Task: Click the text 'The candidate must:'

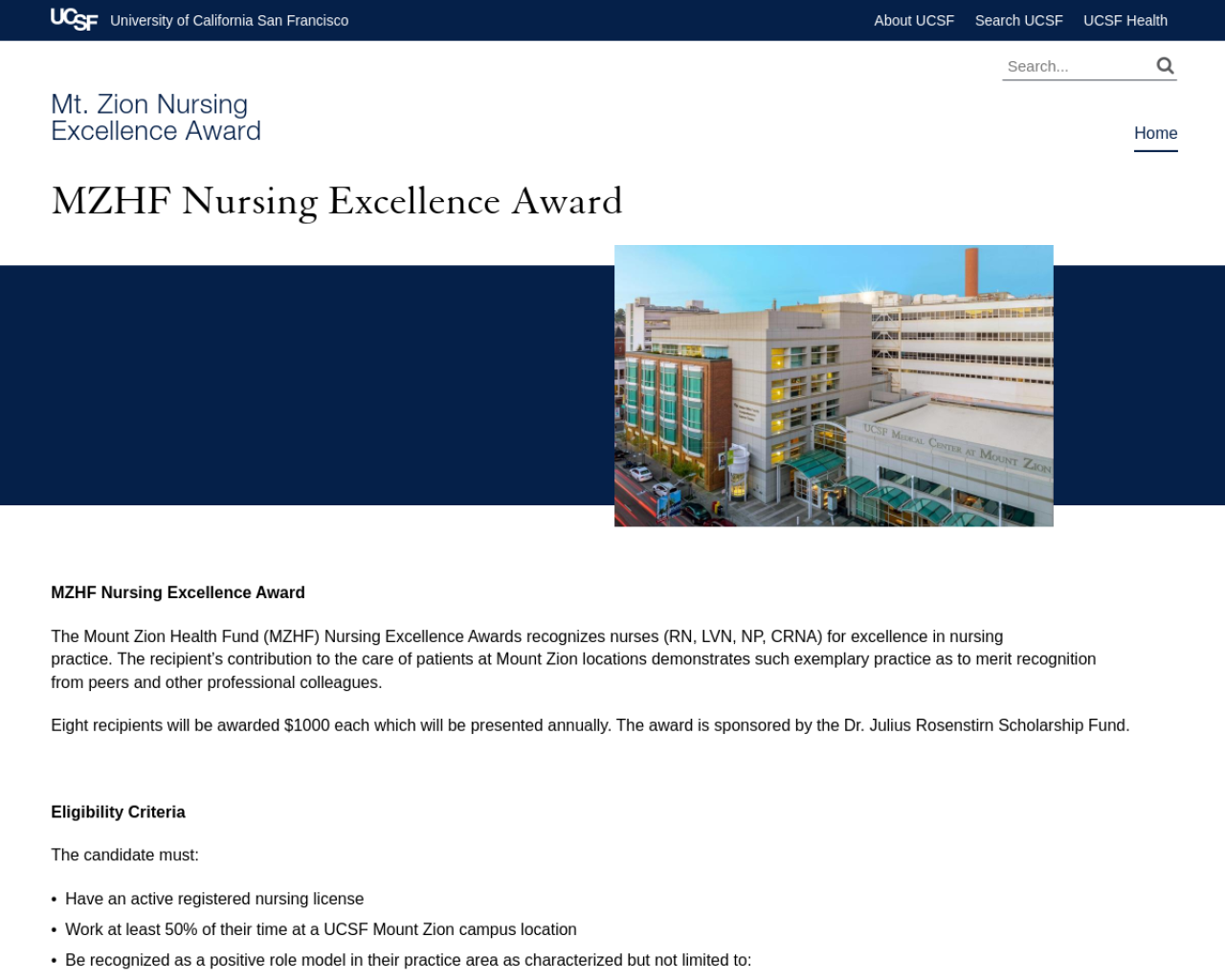Action: pyautogui.click(x=124, y=855)
